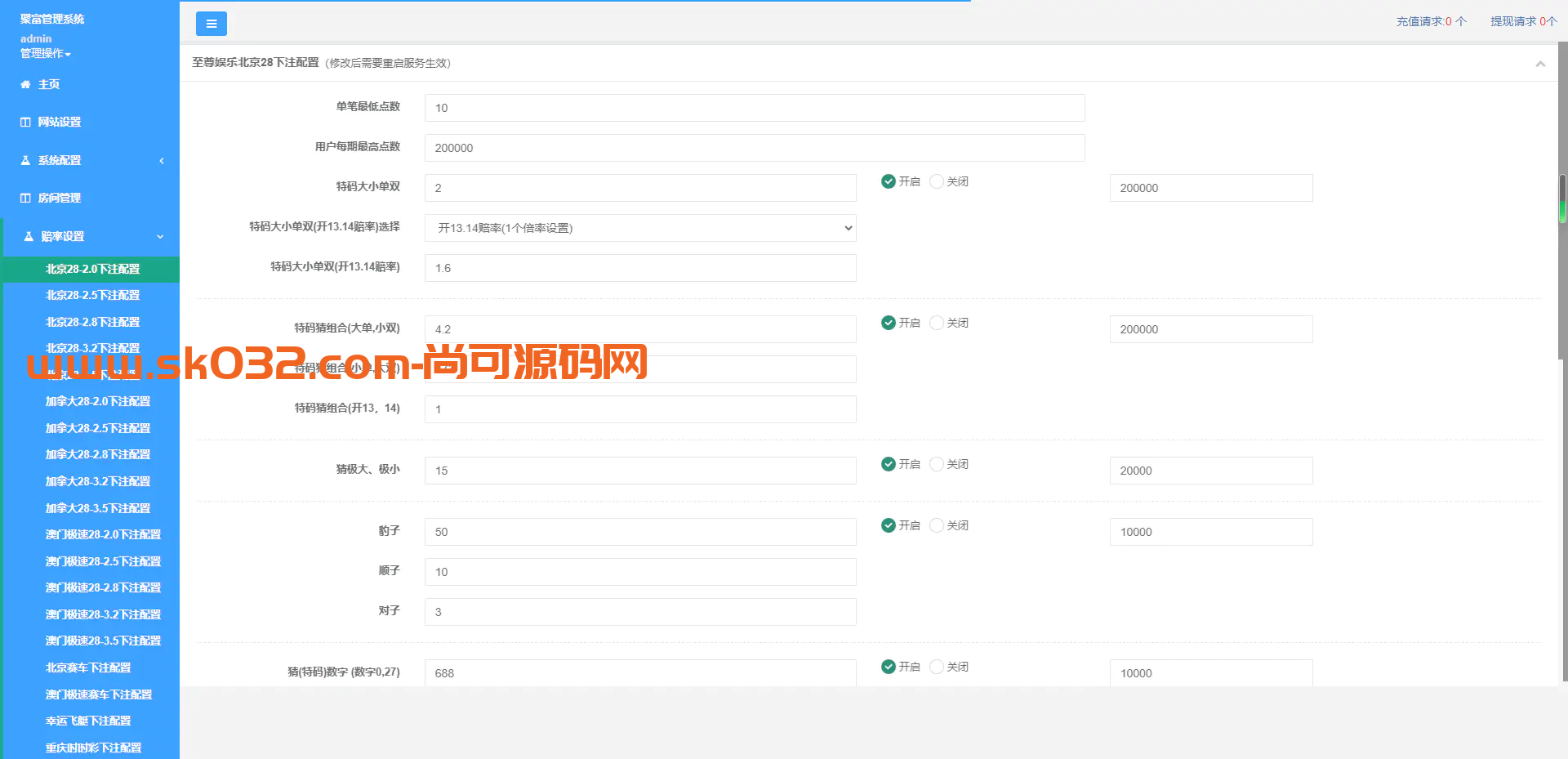
Task: Select 开启 radio for 特码大小单双
Action: pyautogui.click(x=889, y=181)
